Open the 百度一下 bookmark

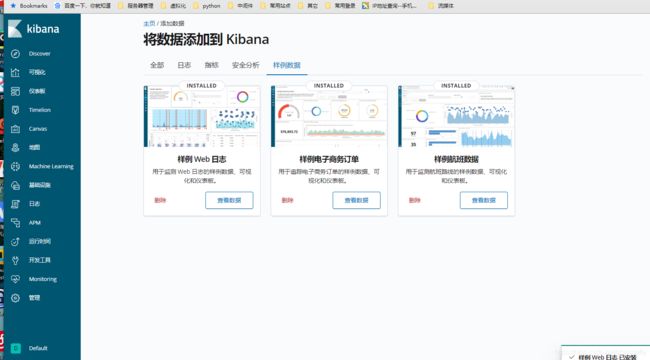pyautogui.click(x=83, y=6)
